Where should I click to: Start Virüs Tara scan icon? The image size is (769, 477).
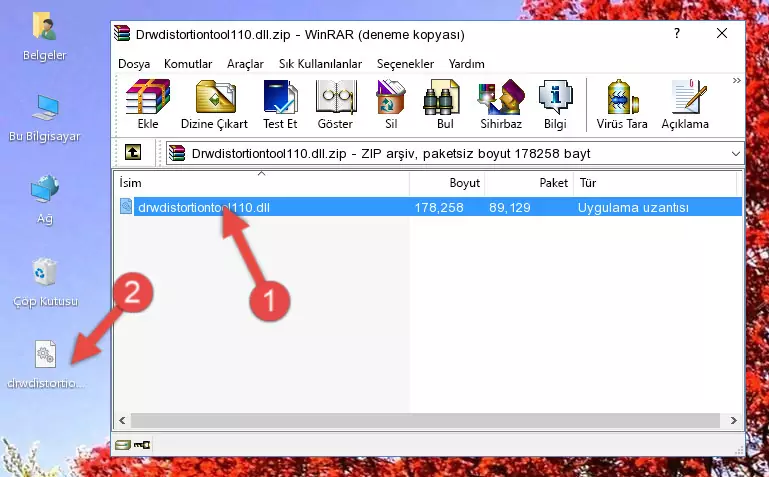(622, 104)
